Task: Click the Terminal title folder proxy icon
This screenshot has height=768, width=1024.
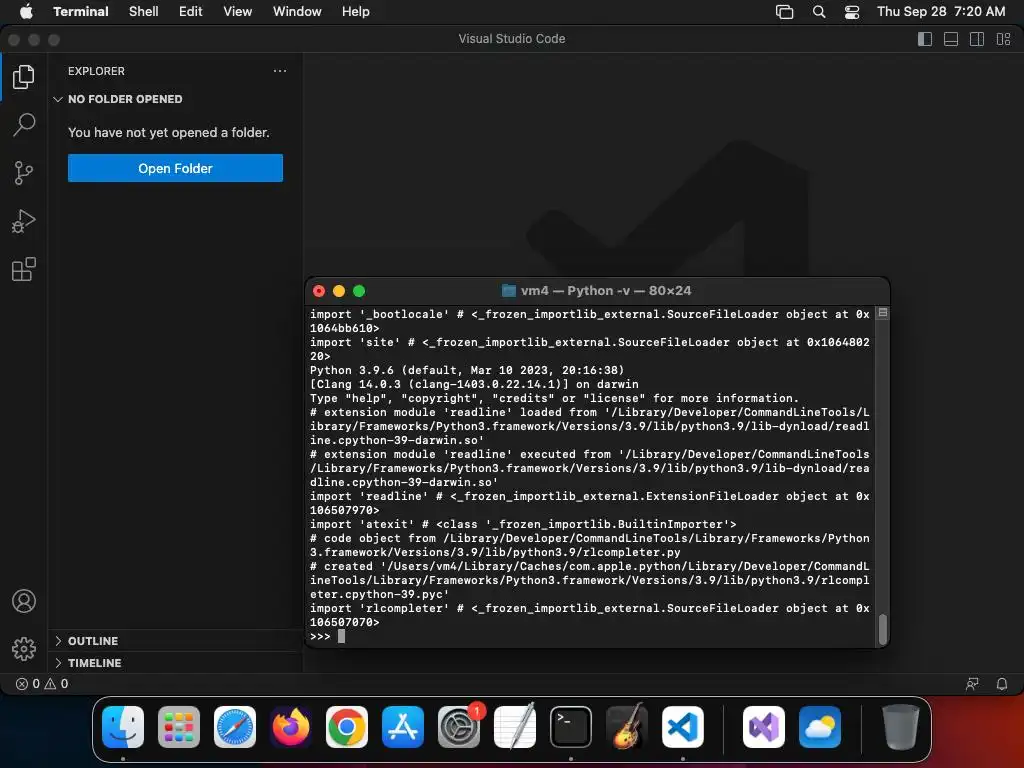Action: pos(509,291)
